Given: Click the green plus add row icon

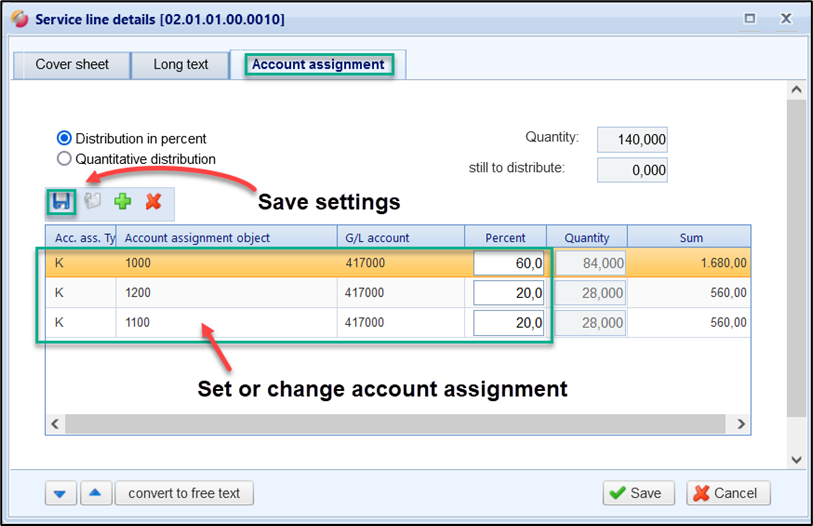Looking at the screenshot, I should pyautogui.click(x=123, y=202).
